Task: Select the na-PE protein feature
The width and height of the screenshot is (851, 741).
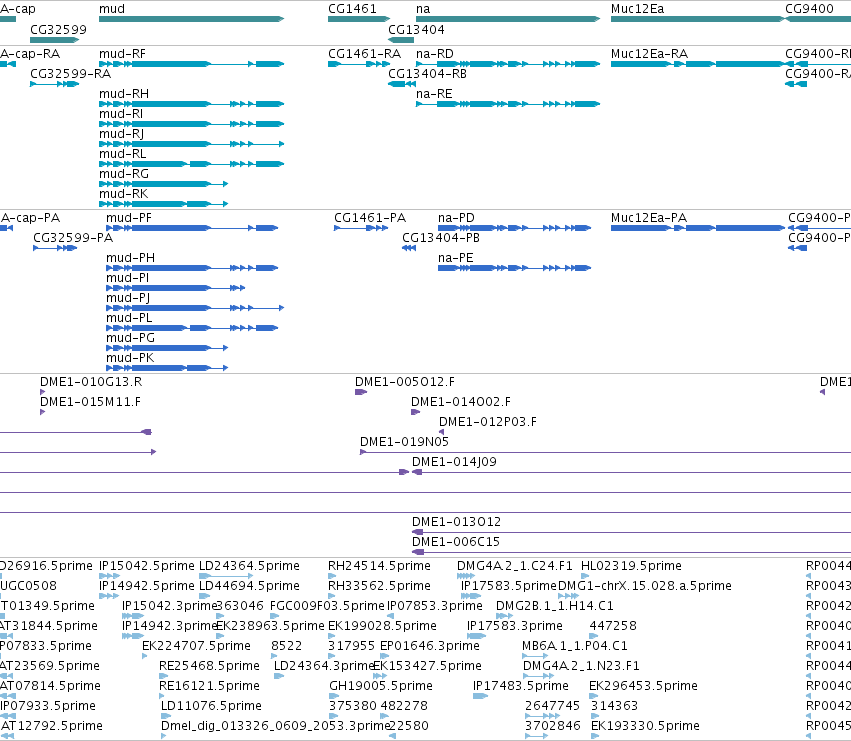Action: [515, 268]
